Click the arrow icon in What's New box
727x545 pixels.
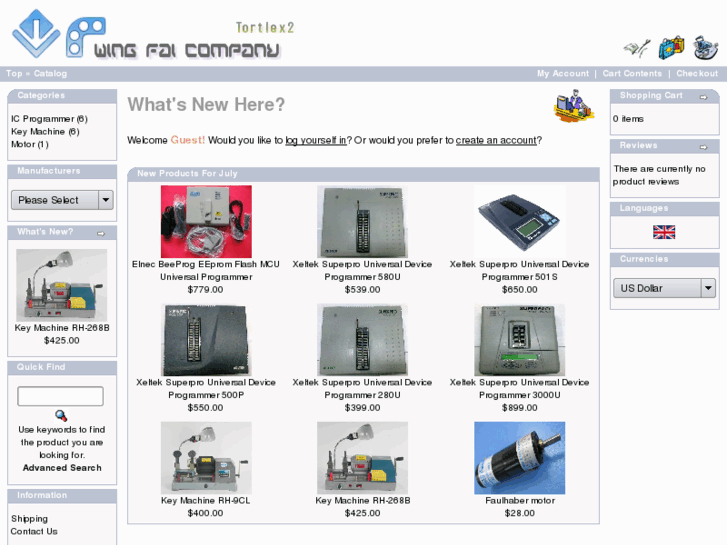pyautogui.click(x=101, y=234)
